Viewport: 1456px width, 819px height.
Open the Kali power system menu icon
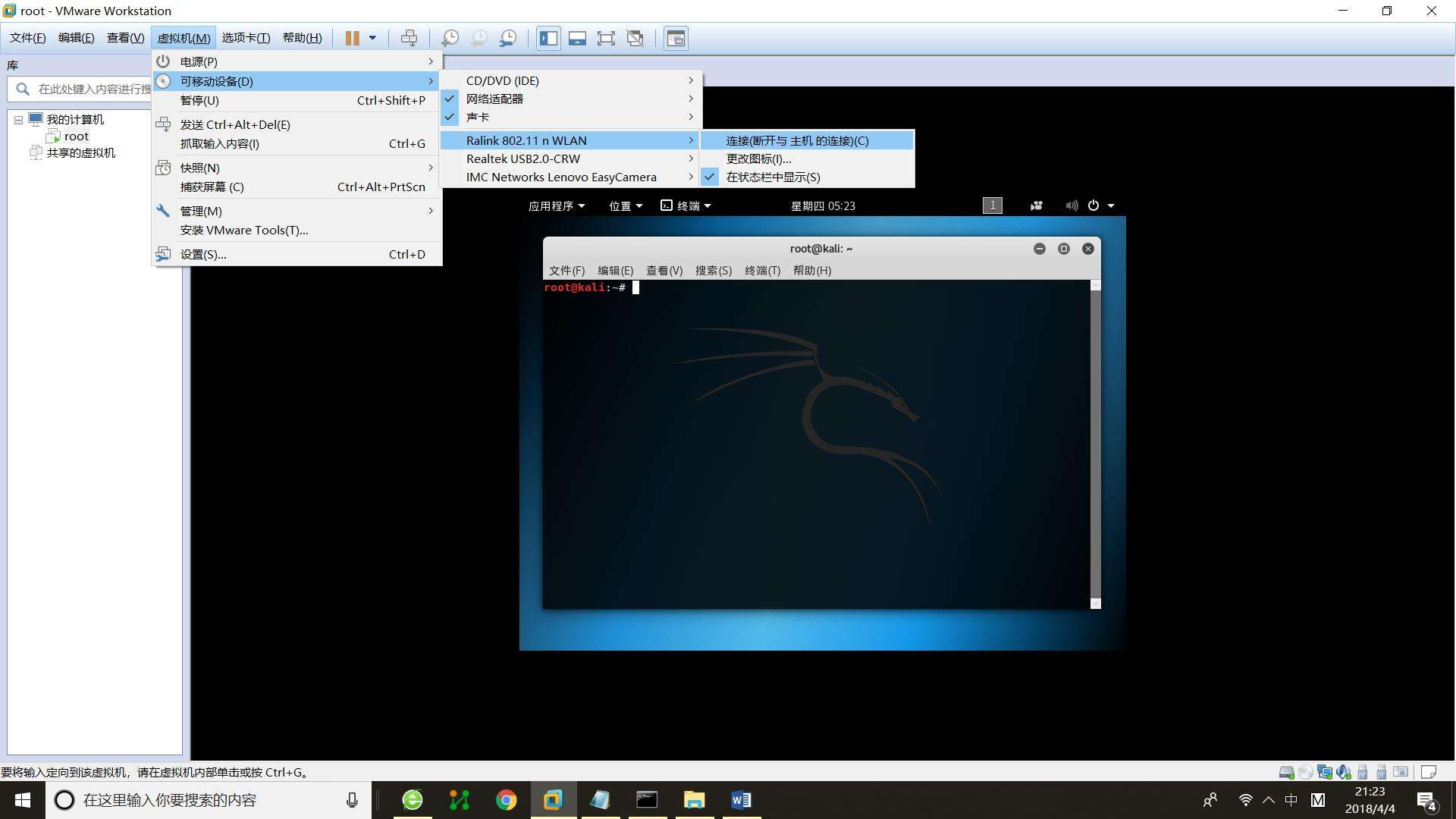[1094, 206]
